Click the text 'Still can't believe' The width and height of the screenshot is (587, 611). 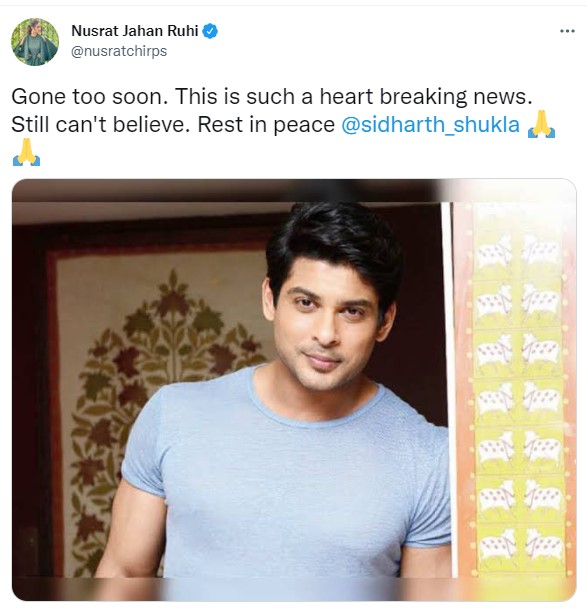[x=97, y=125]
